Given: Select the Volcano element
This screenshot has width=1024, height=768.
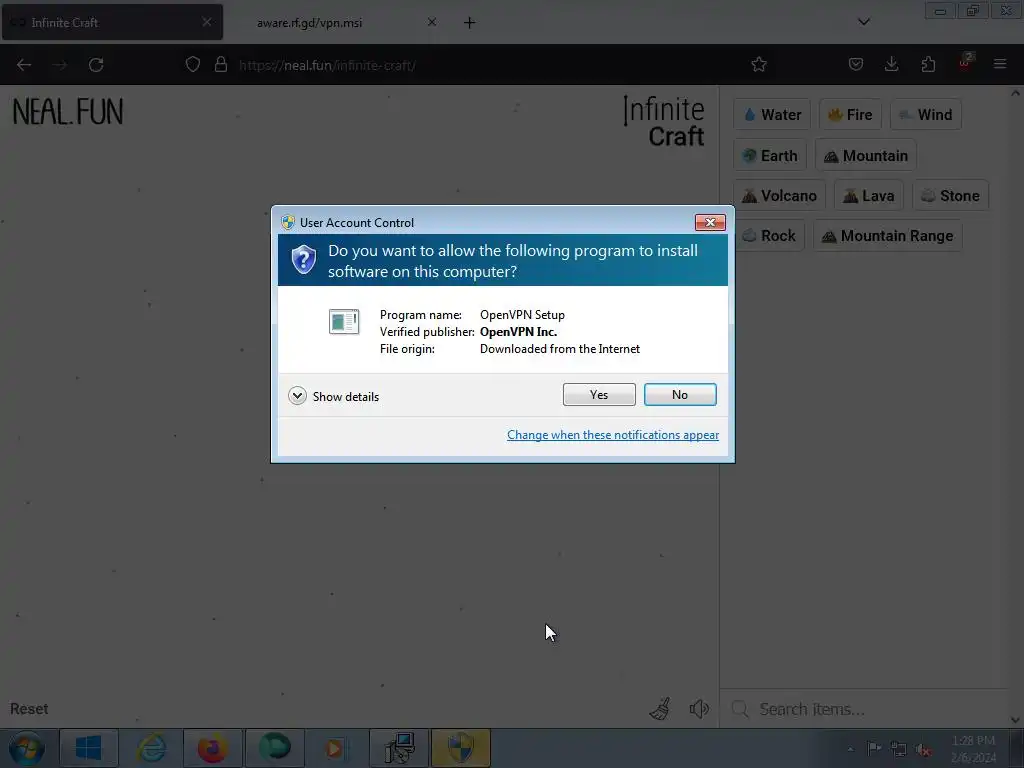Looking at the screenshot, I should pyautogui.click(x=780, y=196).
